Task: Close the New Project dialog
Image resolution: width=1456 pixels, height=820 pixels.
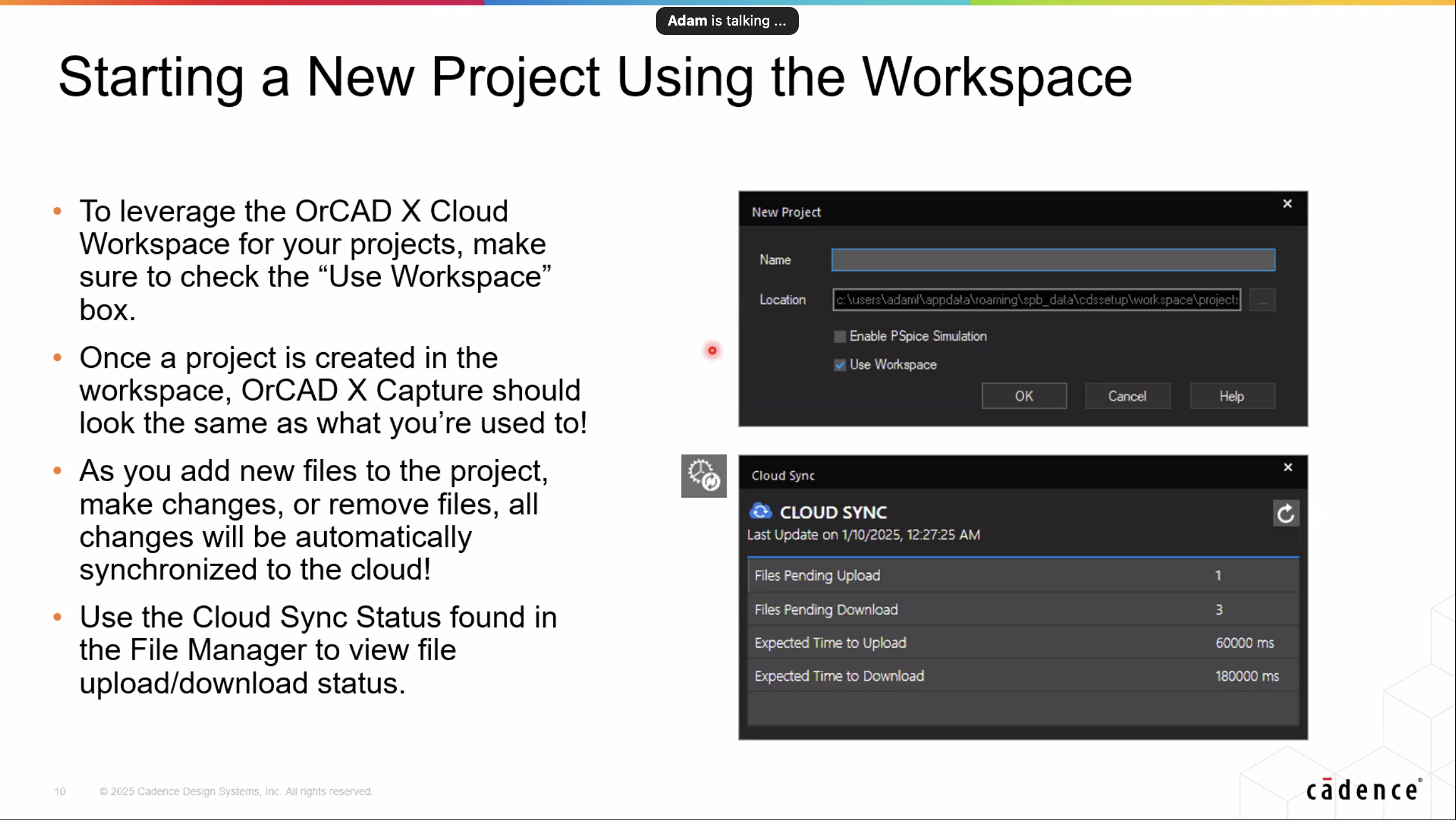Action: point(1288,204)
